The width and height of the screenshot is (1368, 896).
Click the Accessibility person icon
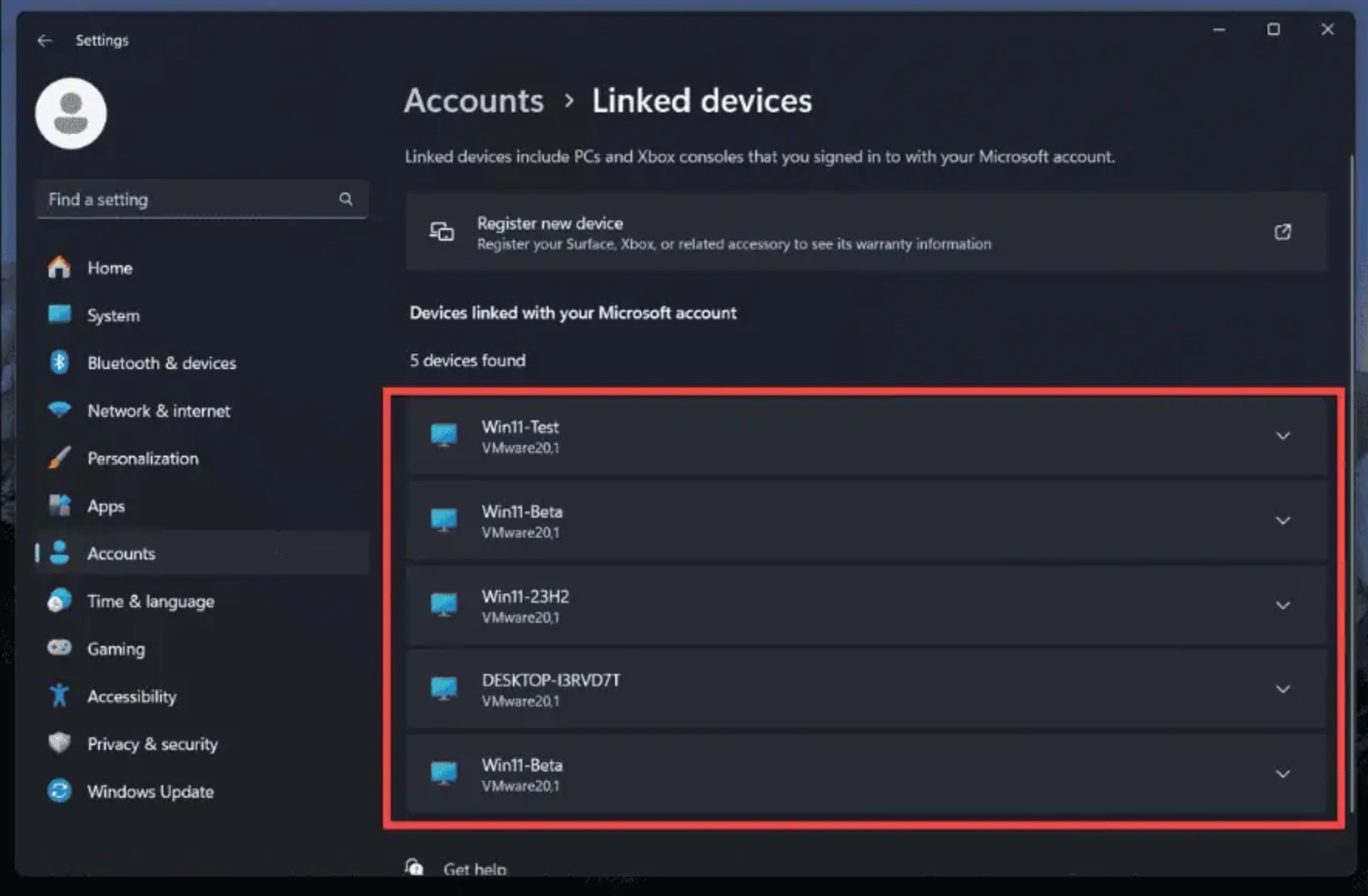[58, 696]
